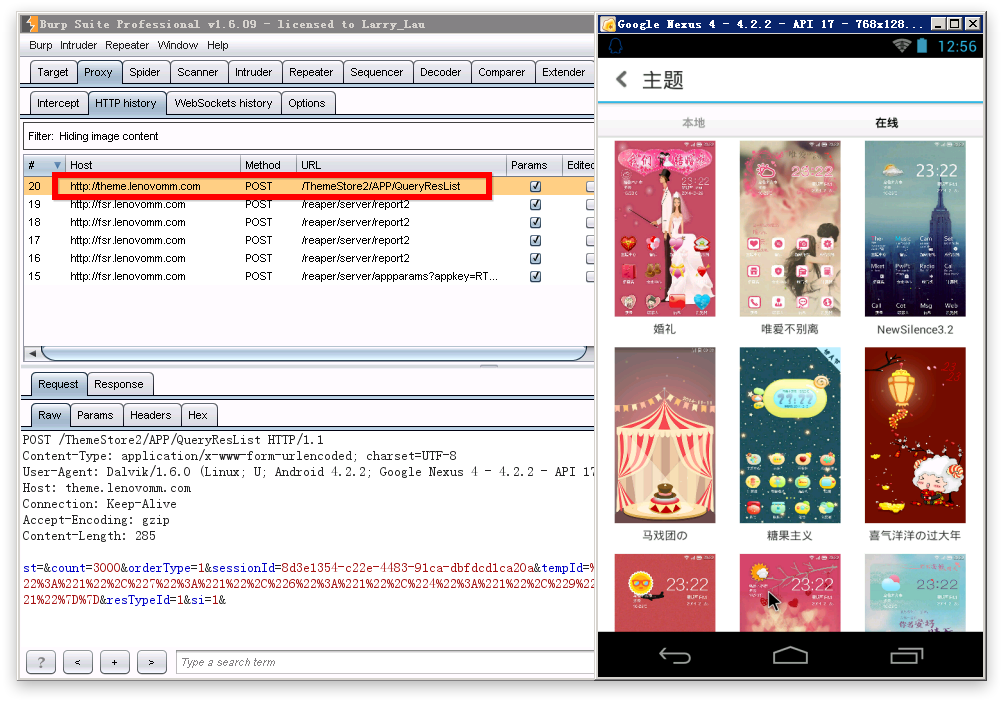The image size is (1003, 702).
Task: Toggle Params checkbox for request 20
Action: tap(535, 186)
